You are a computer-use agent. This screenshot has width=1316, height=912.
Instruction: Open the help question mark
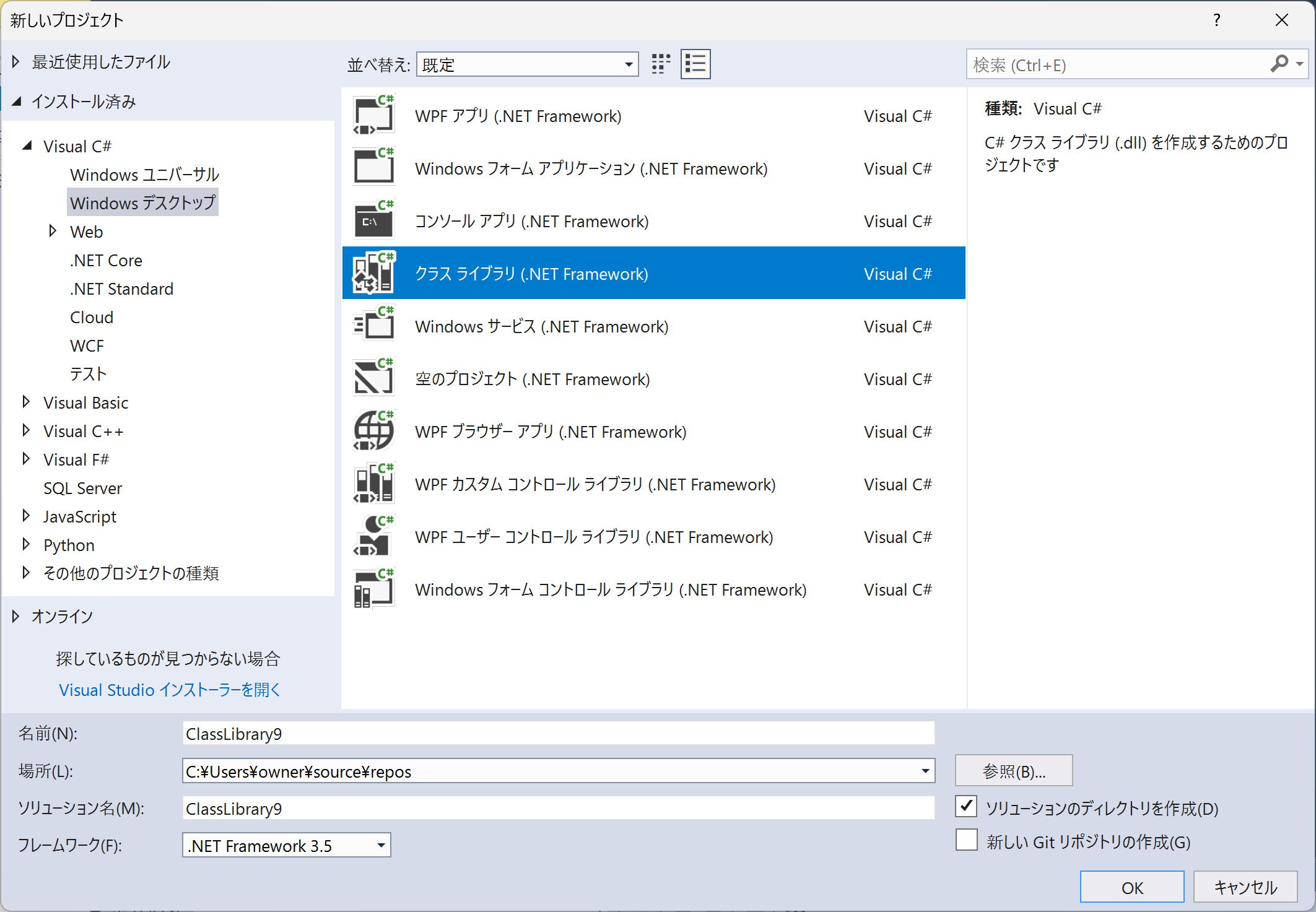[x=1216, y=20]
